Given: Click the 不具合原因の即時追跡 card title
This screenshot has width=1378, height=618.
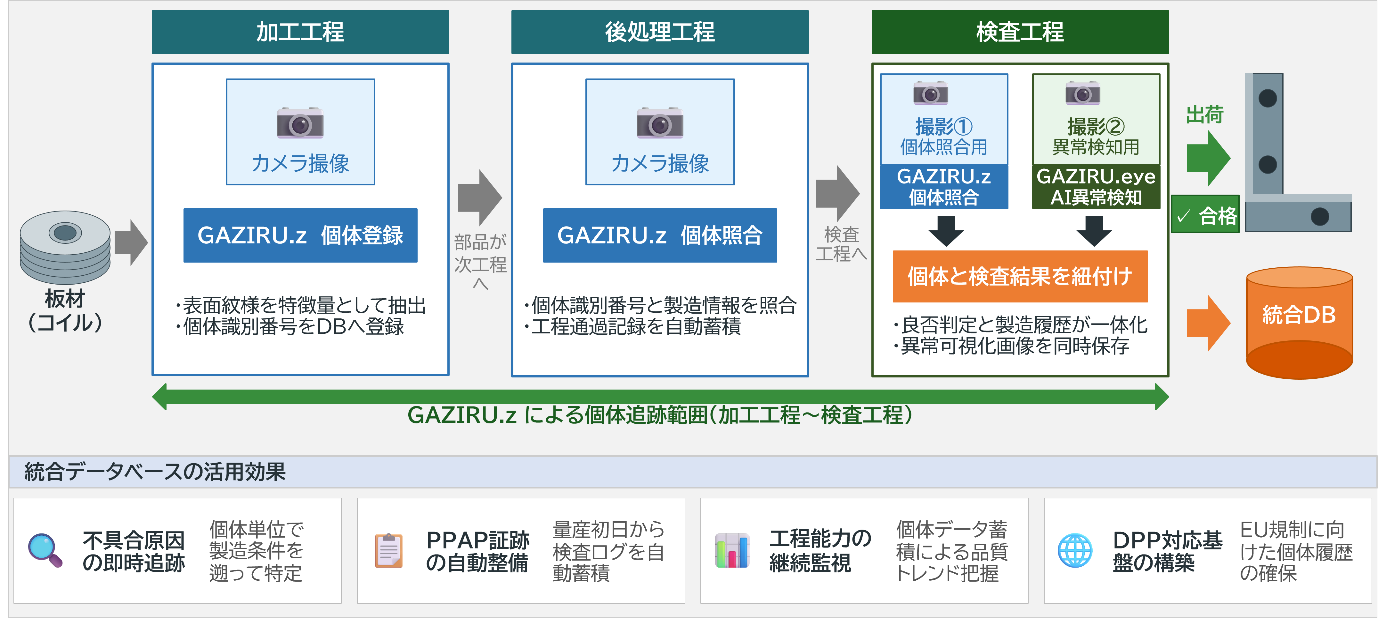Looking at the screenshot, I should pyautogui.click(x=133, y=551).
